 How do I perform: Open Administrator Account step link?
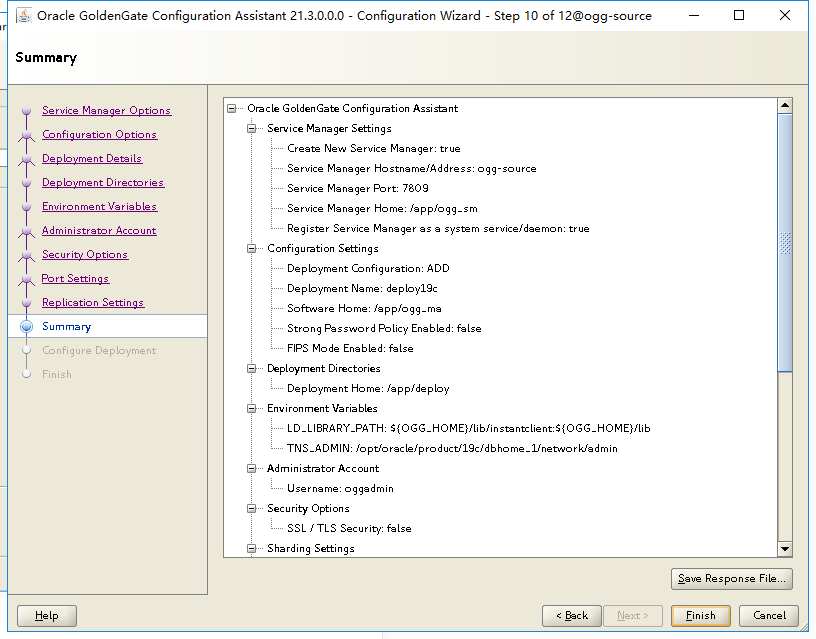coord(99,230)
